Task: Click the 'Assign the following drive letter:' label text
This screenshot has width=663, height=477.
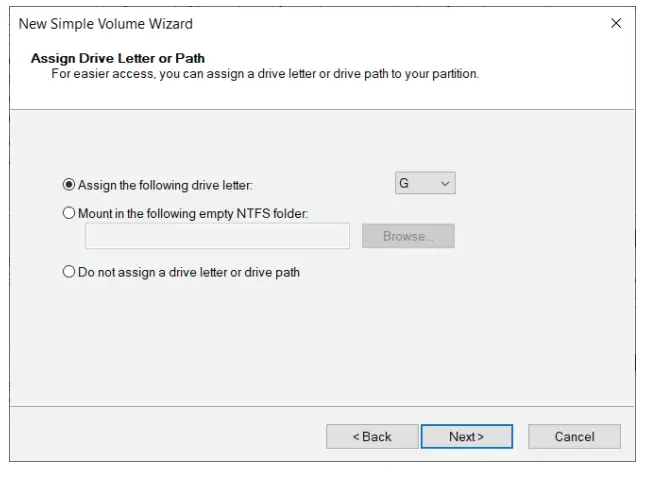Action: [x=165, y=185]
